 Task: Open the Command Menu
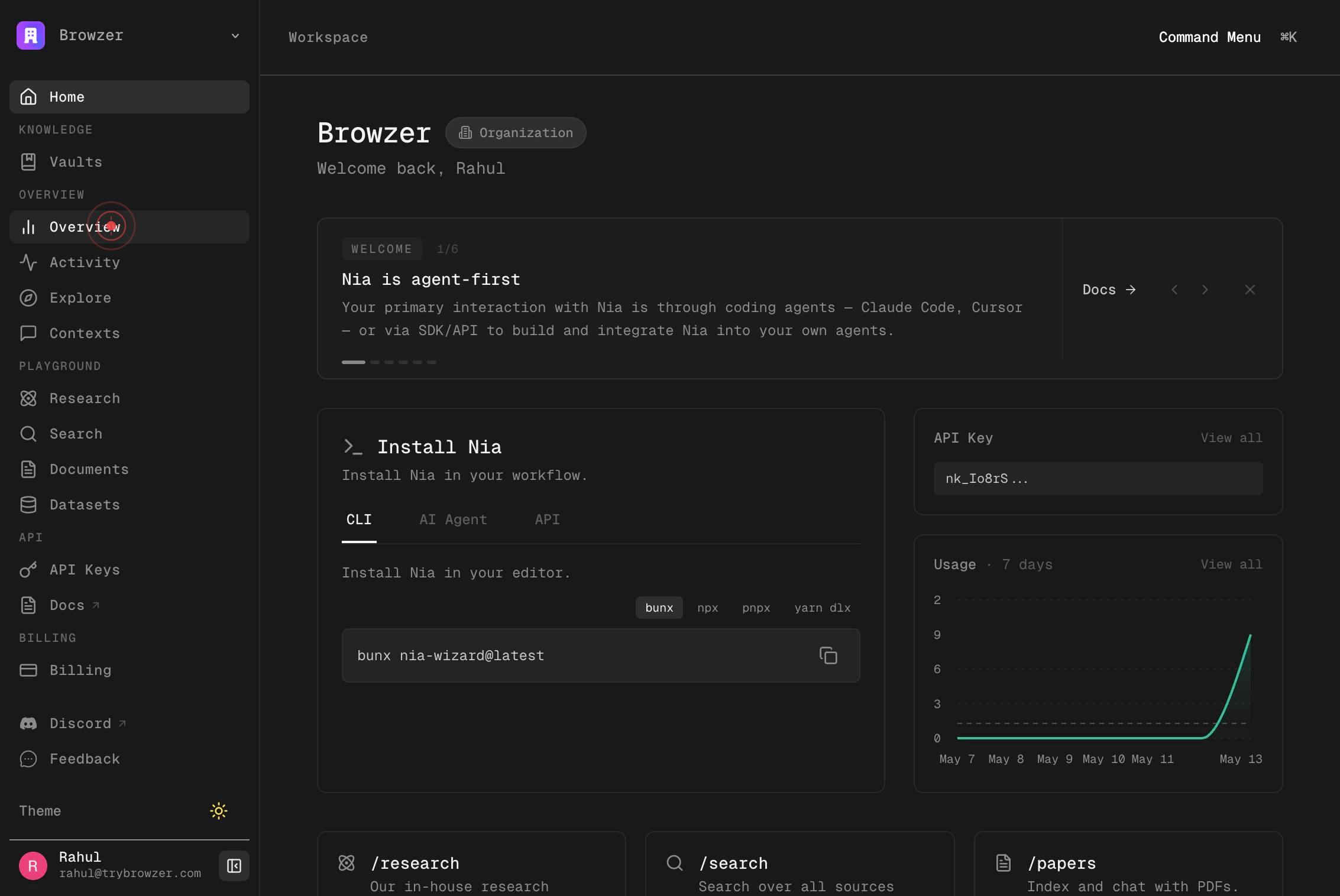pyautogui.click(x=1228, y=37)
